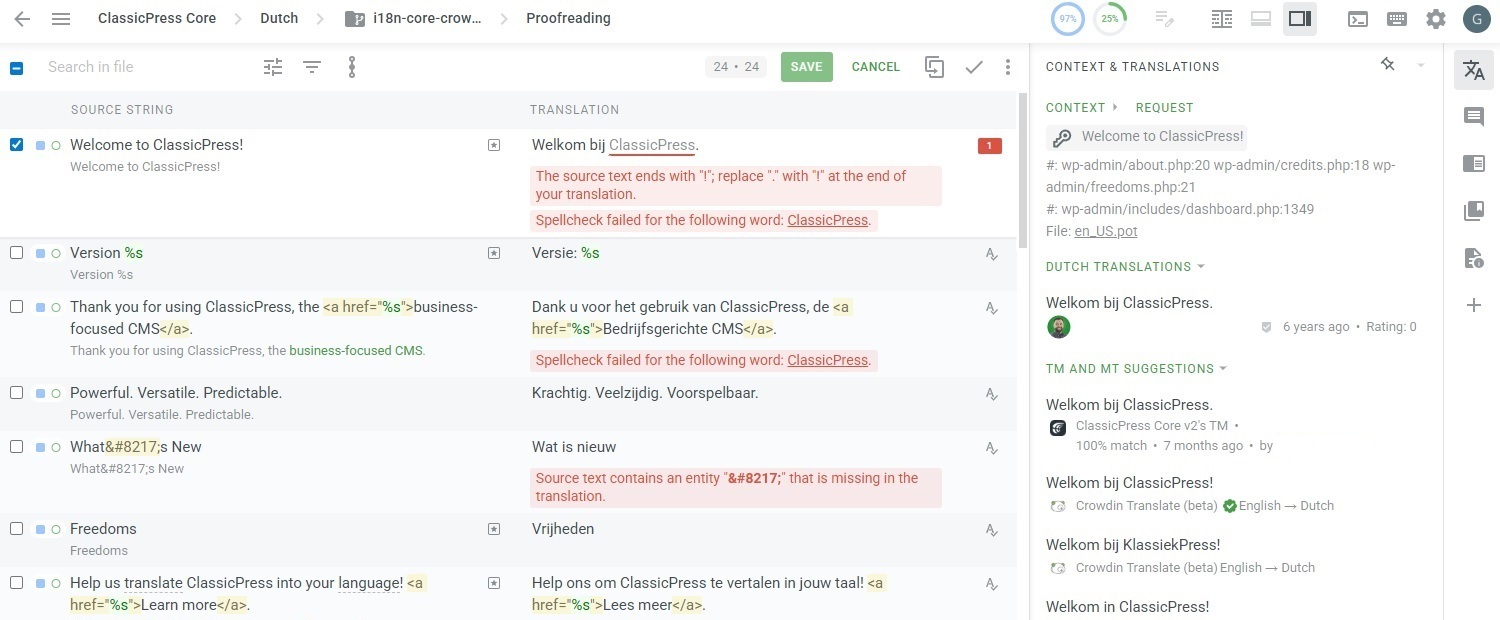
Task: Collapse the TM AND MT SUGGESTIONS section
Action: pyautogui.click(x=1224, y=368)
